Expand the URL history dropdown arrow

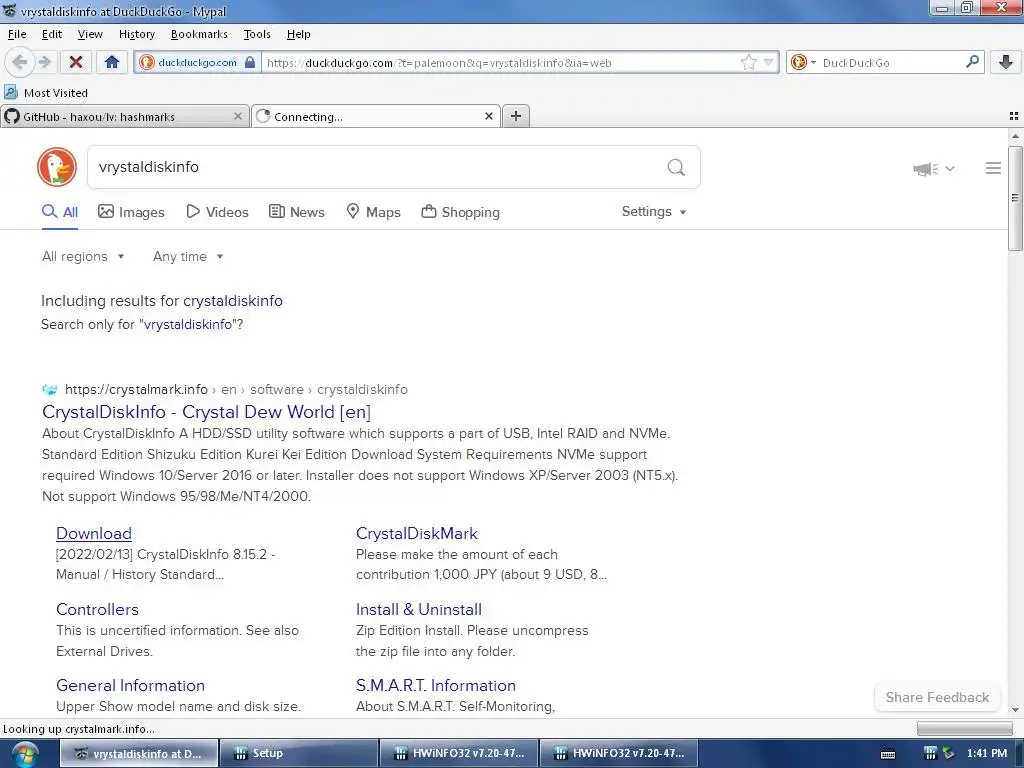[x=769, y=63]
